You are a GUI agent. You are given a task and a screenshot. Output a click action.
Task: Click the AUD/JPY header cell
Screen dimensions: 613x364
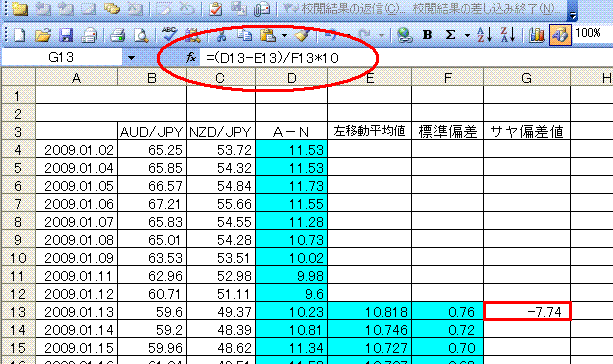tap(152, 132)
